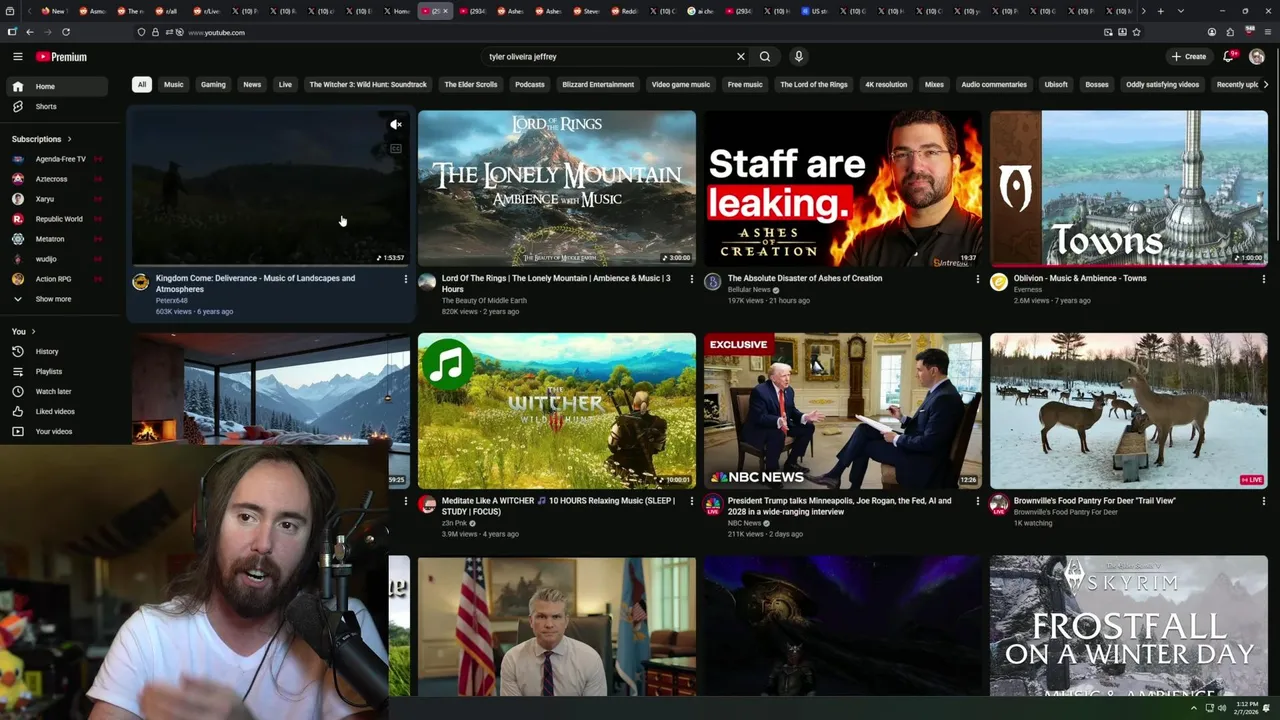Screen dimensions: 1280x720
Task: Go back using the browser back arrow
Action: click(x=29, y=32)
